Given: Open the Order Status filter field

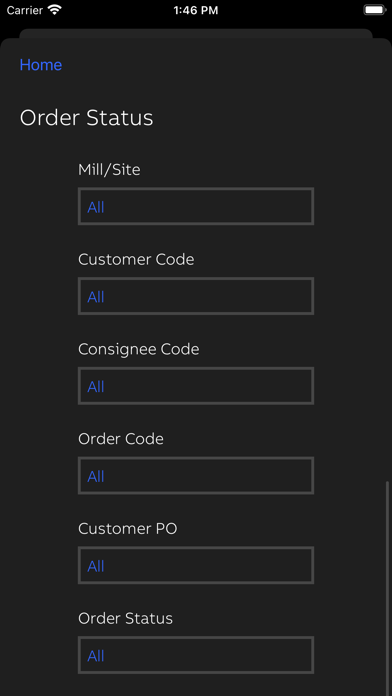Looking at the screenshot, I should click(196, 655).
